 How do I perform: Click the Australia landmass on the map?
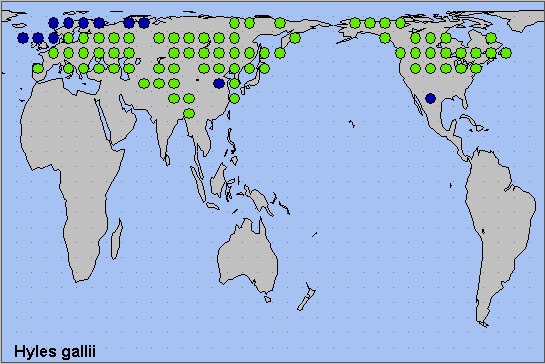[x=247, y=256]
